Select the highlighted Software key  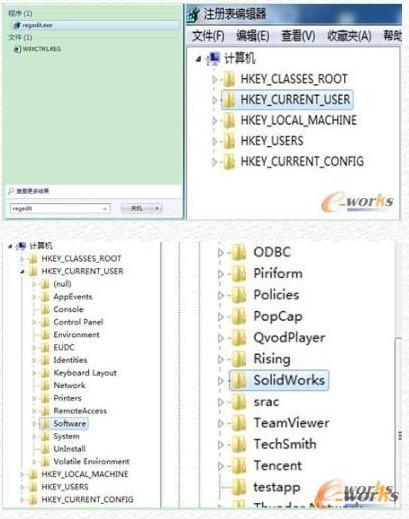pos(70,423)
